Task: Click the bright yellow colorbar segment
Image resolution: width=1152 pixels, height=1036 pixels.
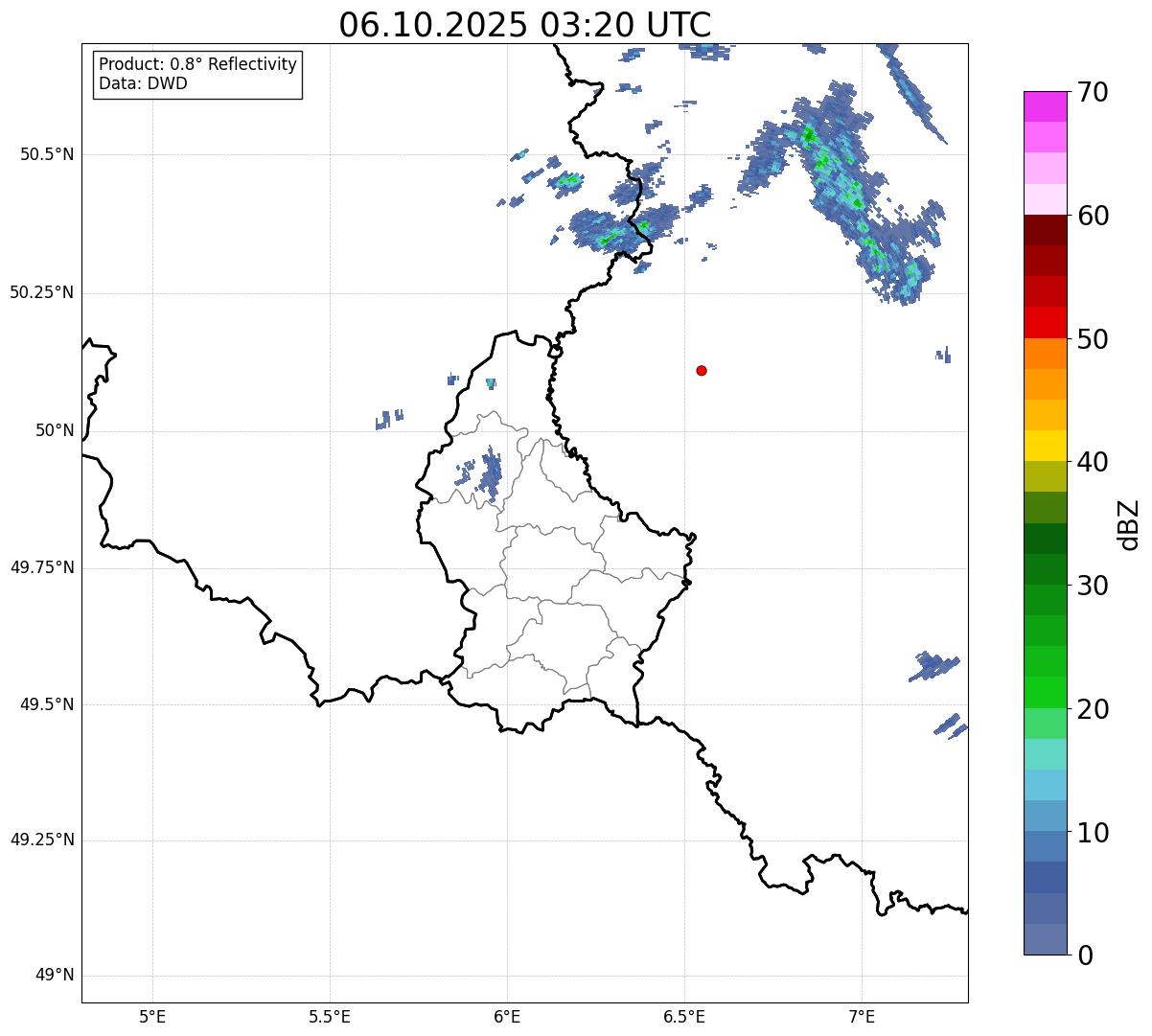Action: 1045,446
